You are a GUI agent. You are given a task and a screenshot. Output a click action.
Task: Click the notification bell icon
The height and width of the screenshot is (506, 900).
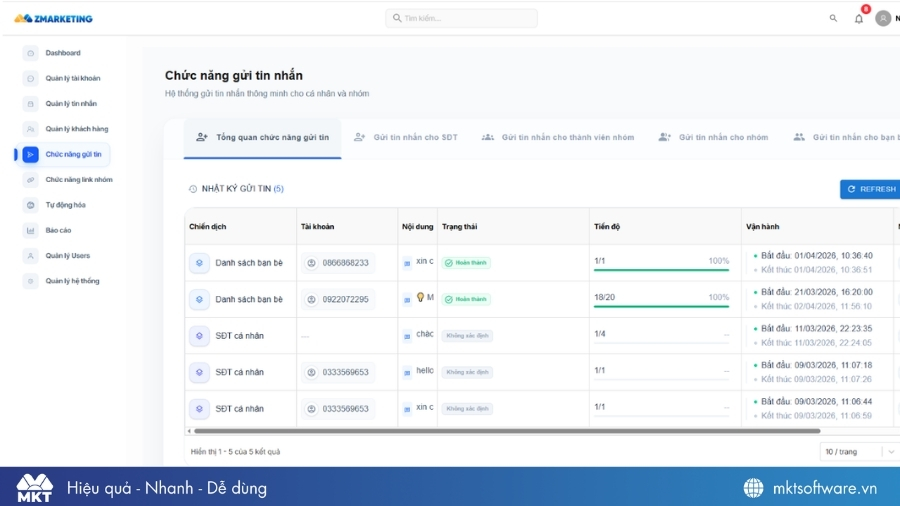[x=858, y=18]
